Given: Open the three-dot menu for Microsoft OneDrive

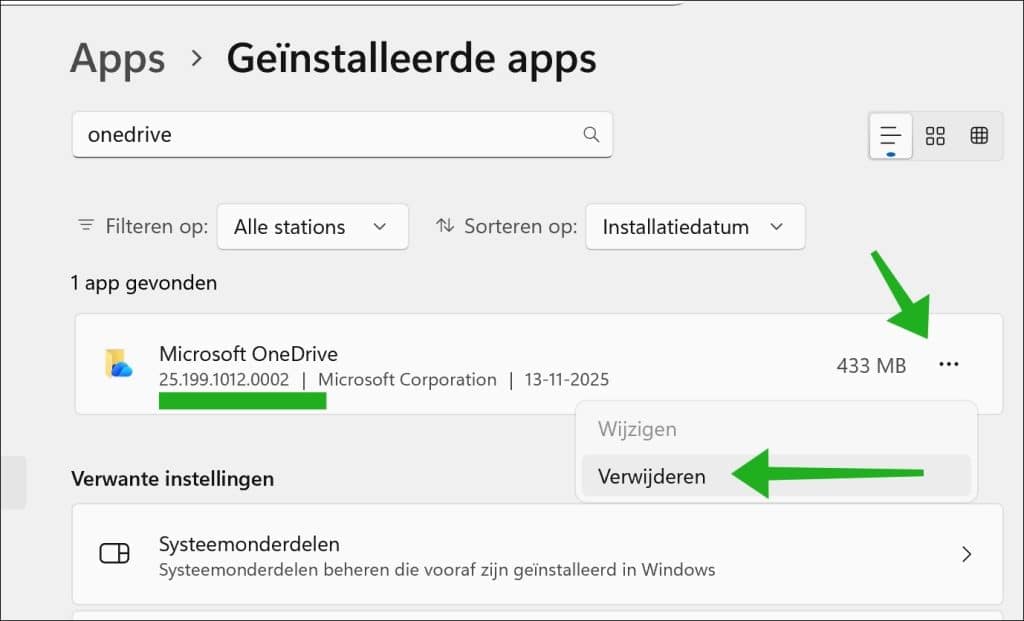Looking at the screenshot, I should pyautogui.click(x=948, y=364).
